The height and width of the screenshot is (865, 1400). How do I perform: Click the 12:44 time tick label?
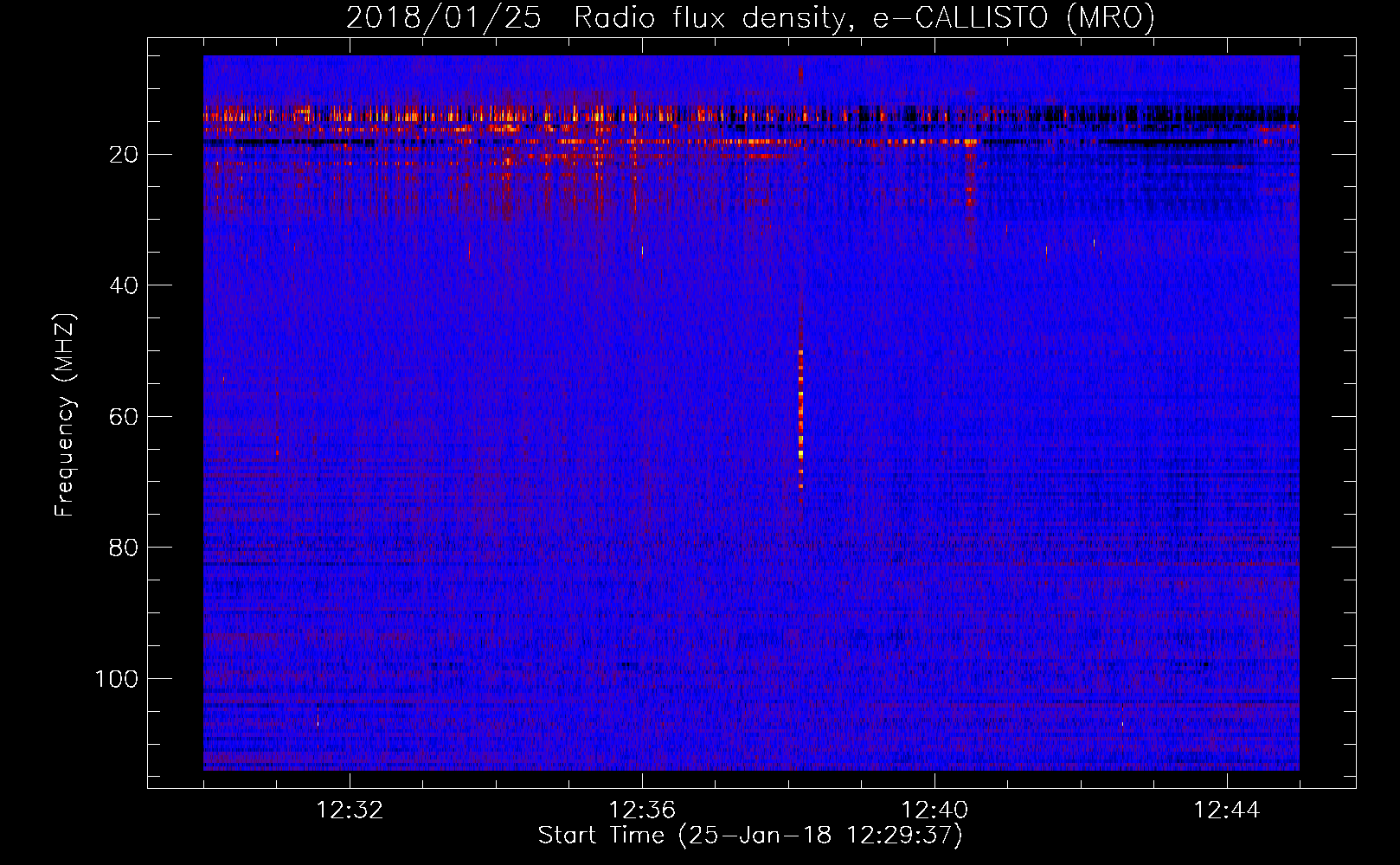point(1227,811)
